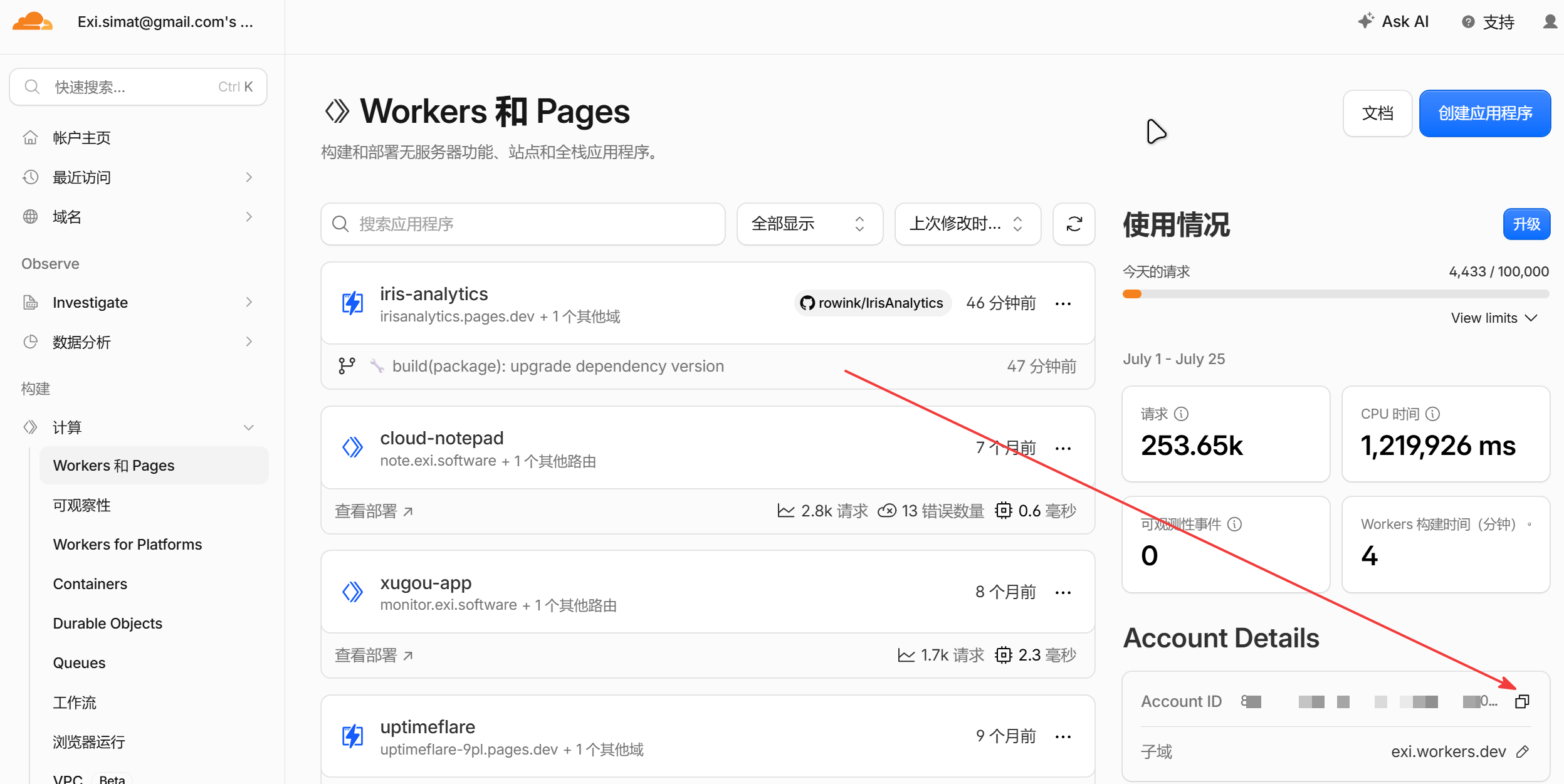Click the 升级 upgrade button
1564x784 pixels.
[1526, 224]
